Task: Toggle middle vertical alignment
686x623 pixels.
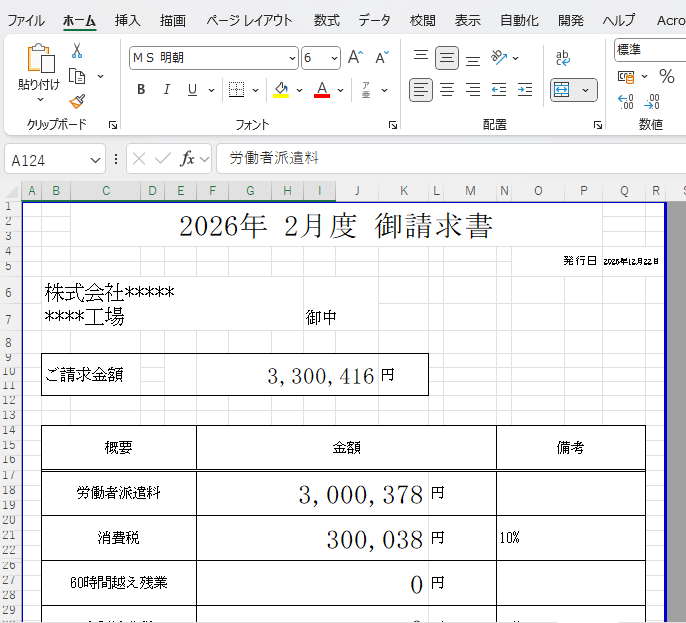Action: tap(447, 58)
